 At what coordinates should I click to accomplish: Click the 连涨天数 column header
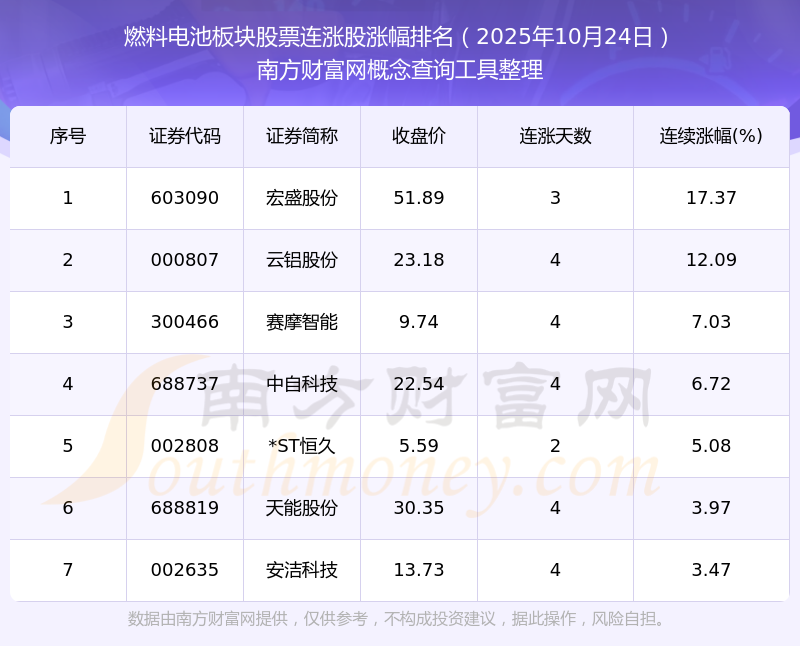tap(555, 136)
